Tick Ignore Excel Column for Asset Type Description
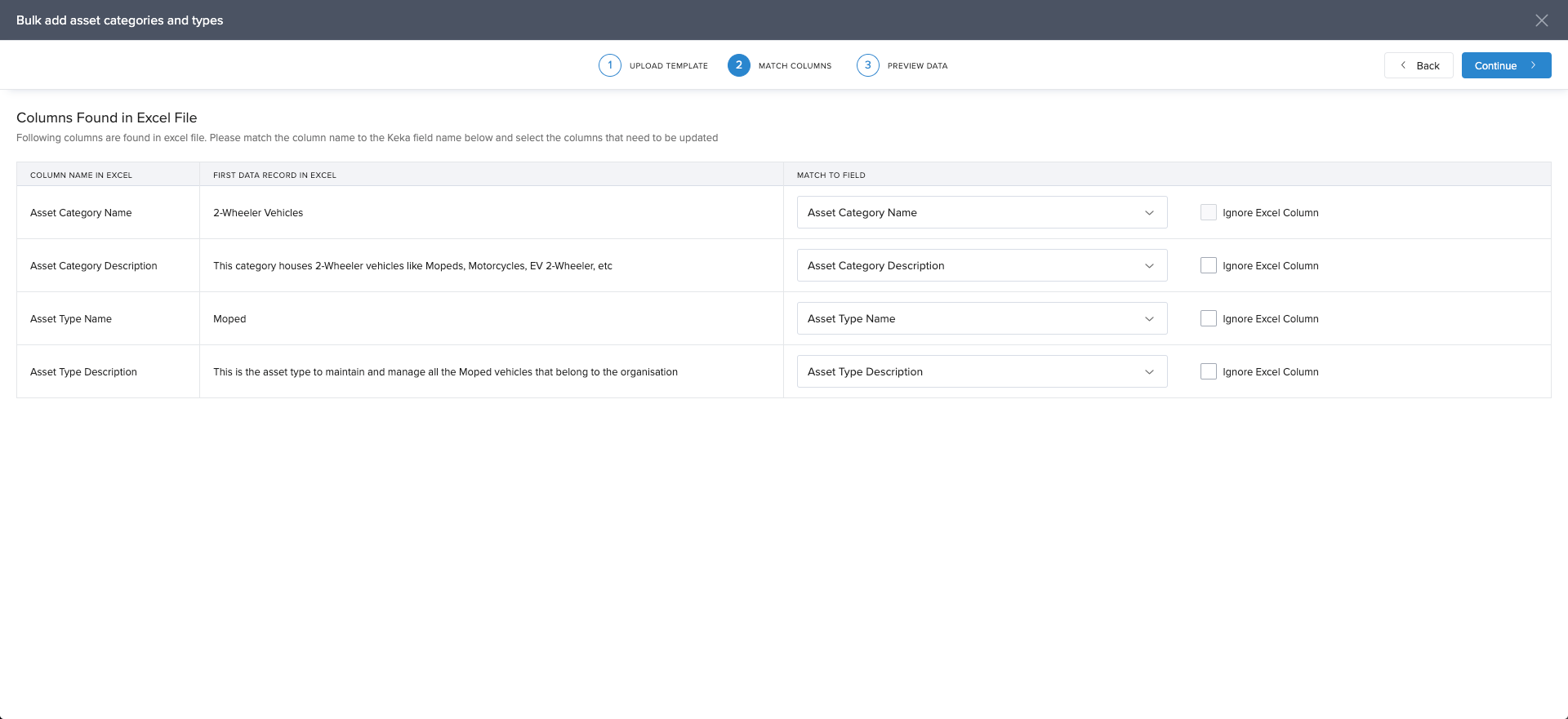The width and height of the screenshot is (1568, 719). coord(1209,371)
